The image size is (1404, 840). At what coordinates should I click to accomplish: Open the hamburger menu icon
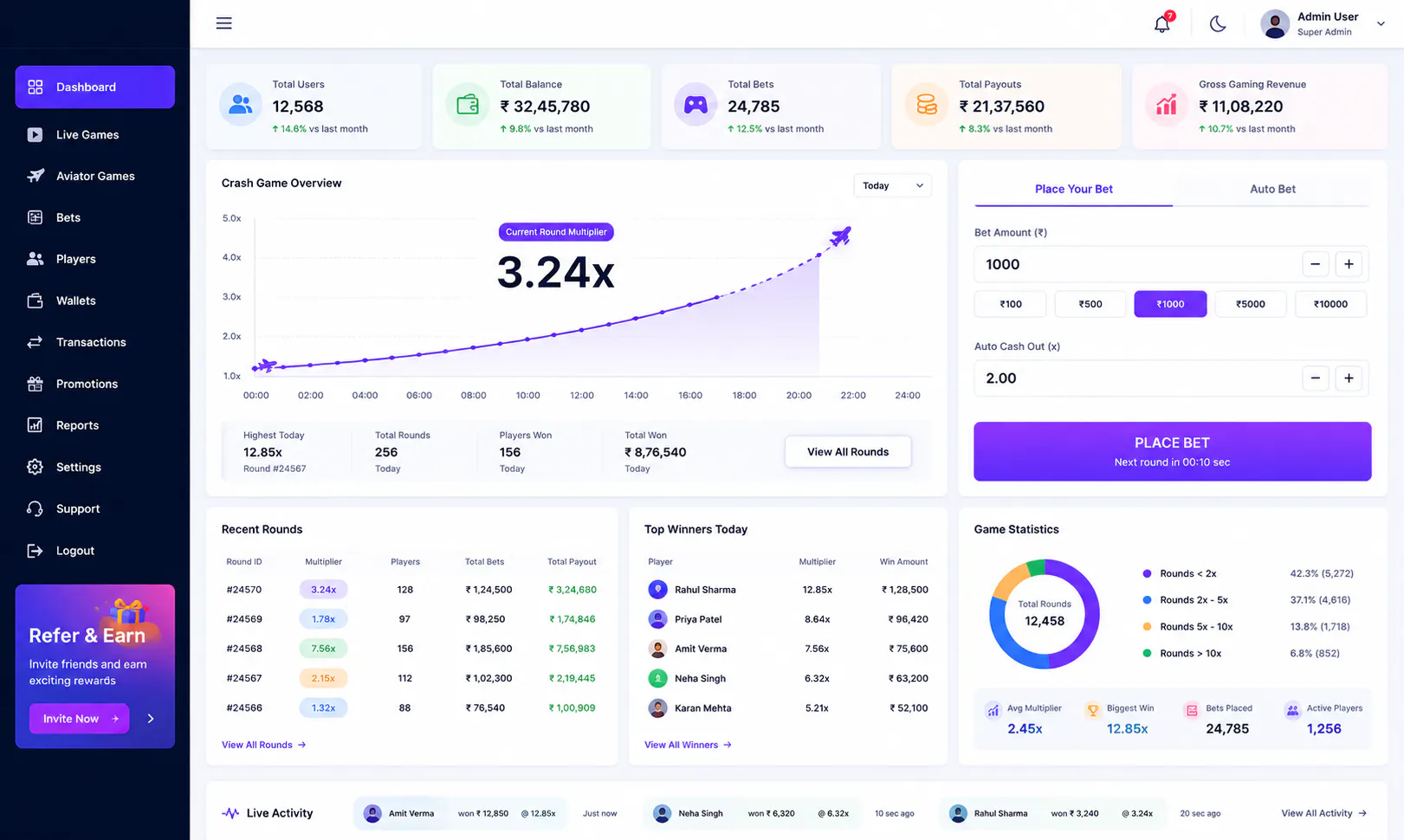(223, 23)
